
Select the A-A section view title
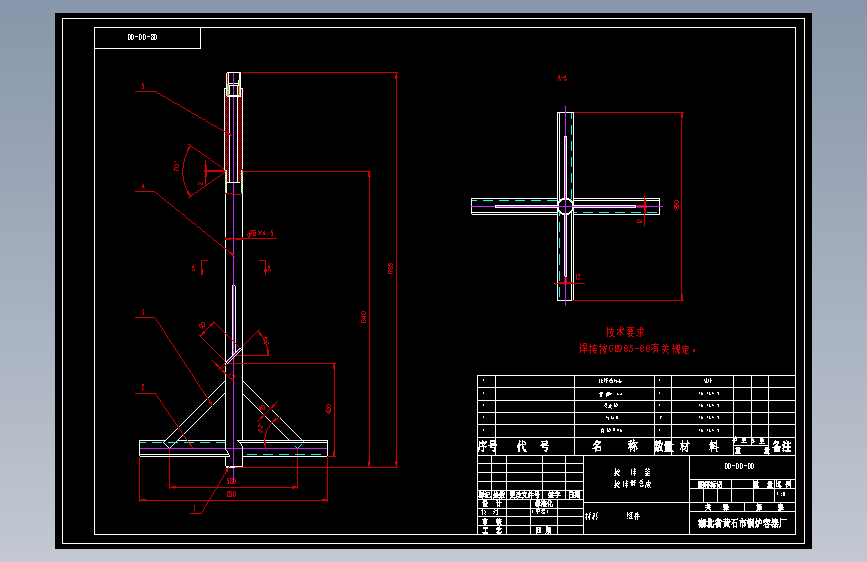[562, 79]
